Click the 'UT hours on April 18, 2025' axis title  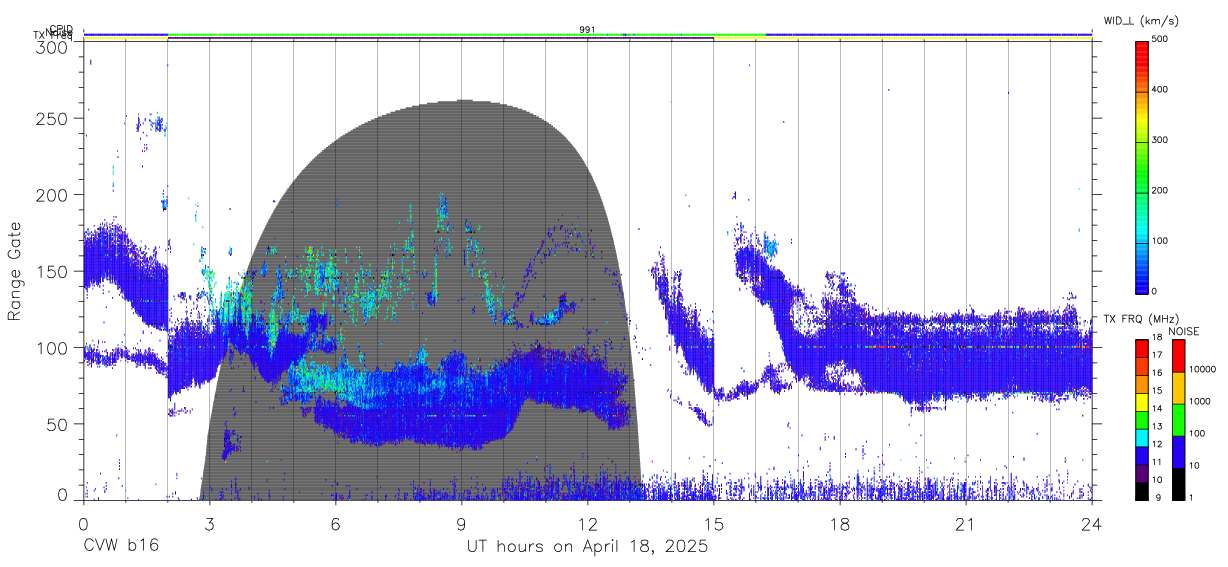coord(587,547)
